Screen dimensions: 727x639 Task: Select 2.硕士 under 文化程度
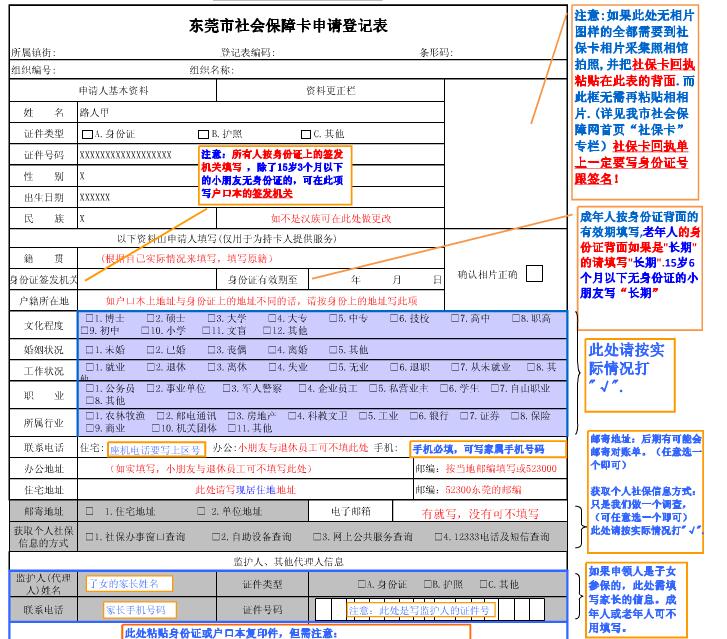(150, 318)
